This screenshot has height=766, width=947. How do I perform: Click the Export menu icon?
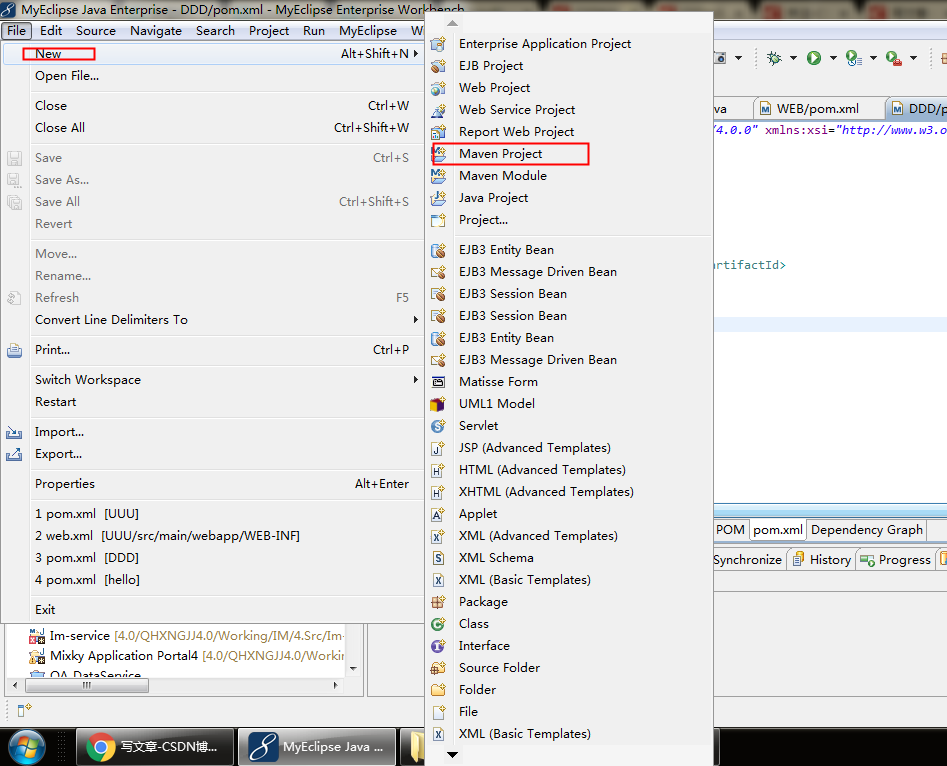(x=14, y=454)
